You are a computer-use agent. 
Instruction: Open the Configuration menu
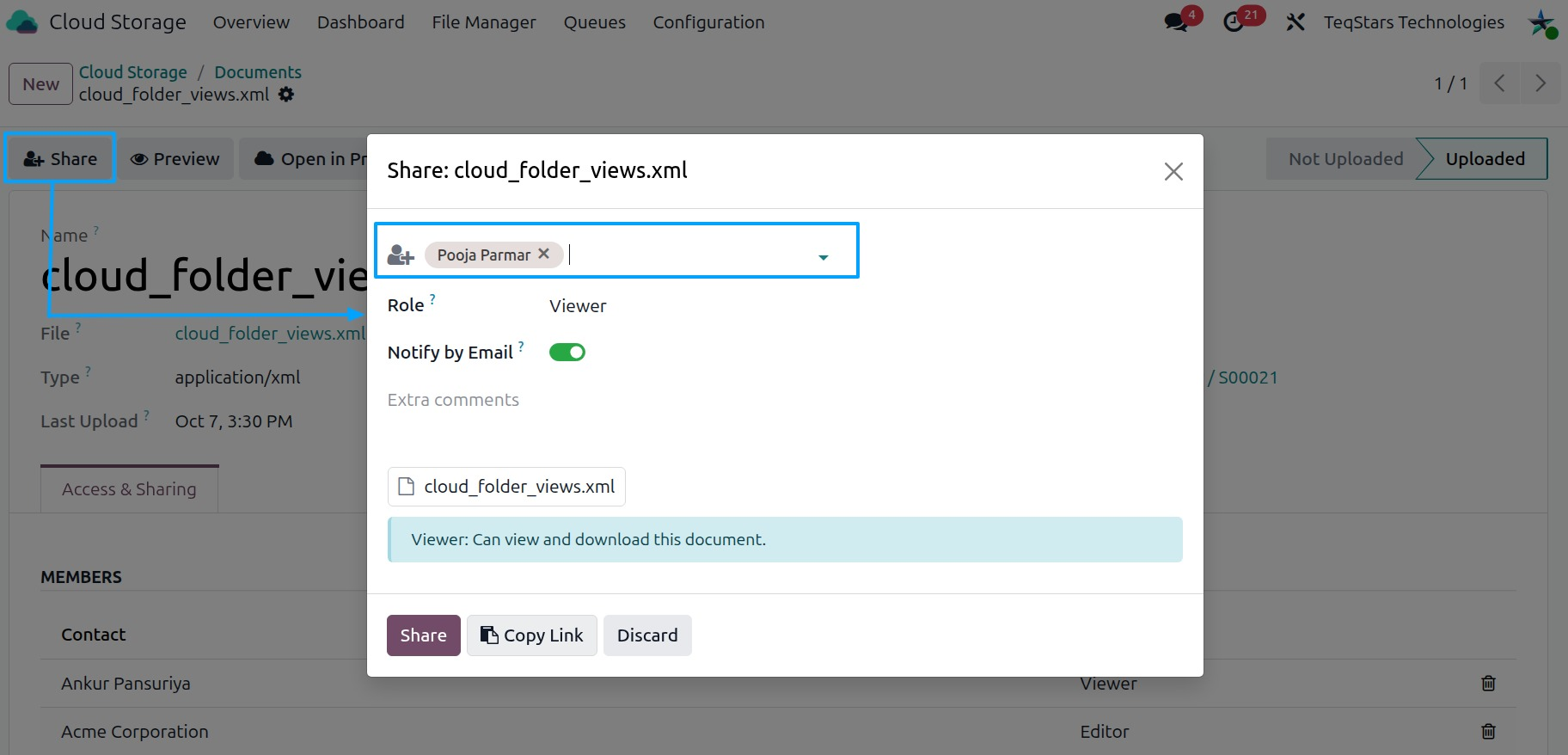(x=708, y=22)
